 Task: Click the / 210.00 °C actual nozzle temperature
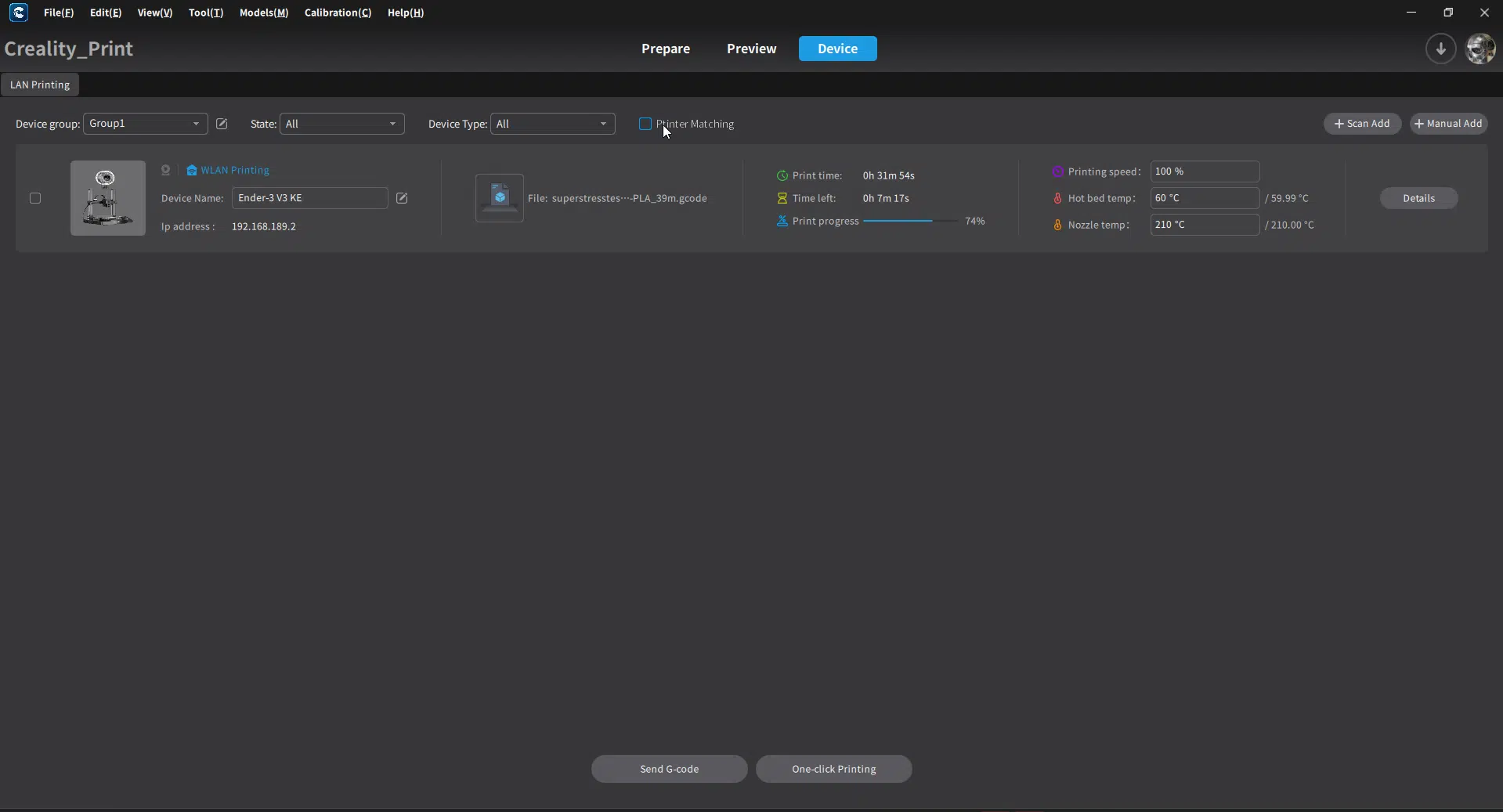click(x=1289, y=225)
